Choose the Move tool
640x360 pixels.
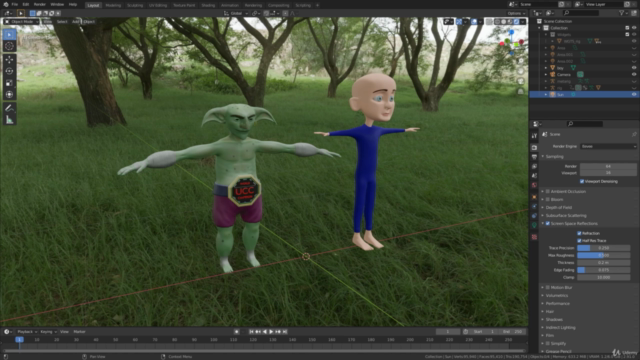[9, 60]
